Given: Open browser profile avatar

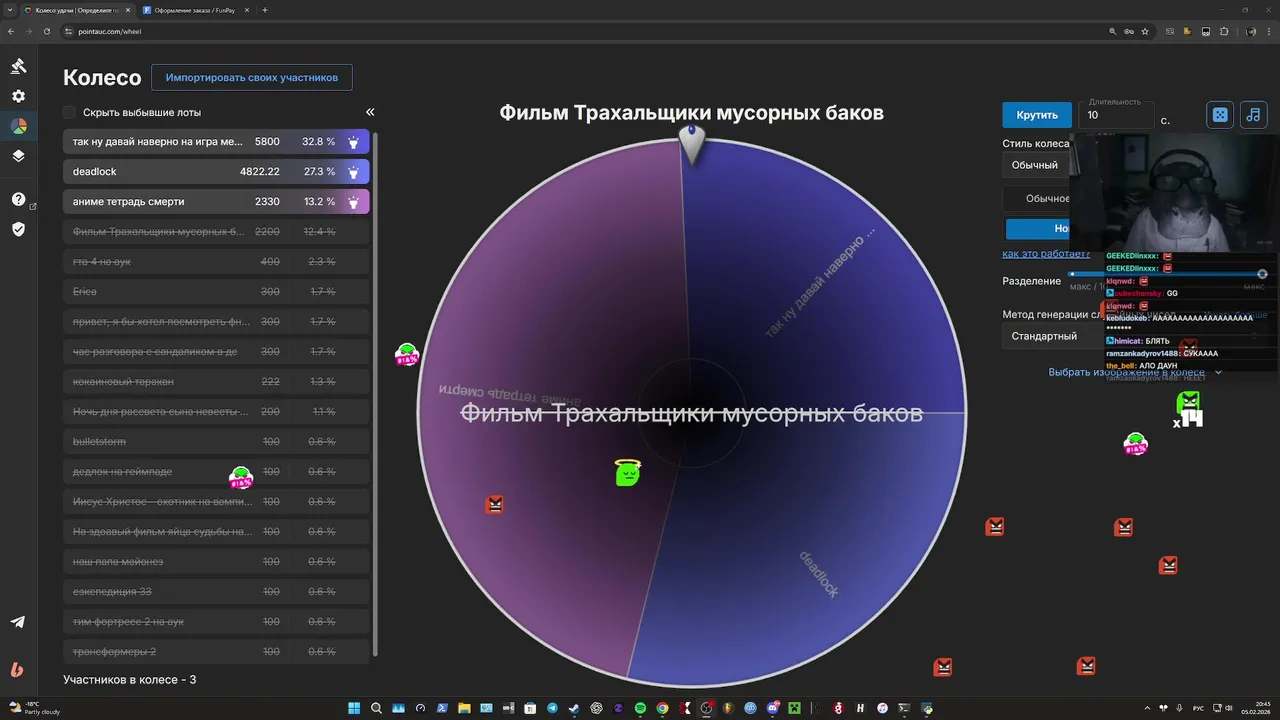Looking at the screenshot, I should pyautogui.click(x=1251, y=31).
